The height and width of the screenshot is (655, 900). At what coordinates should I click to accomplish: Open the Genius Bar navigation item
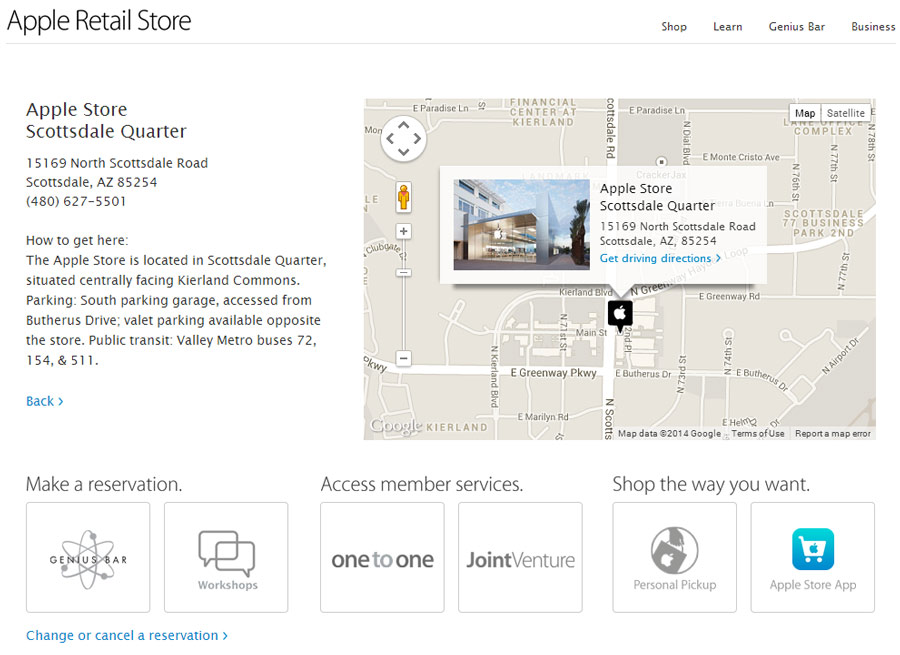797,26
